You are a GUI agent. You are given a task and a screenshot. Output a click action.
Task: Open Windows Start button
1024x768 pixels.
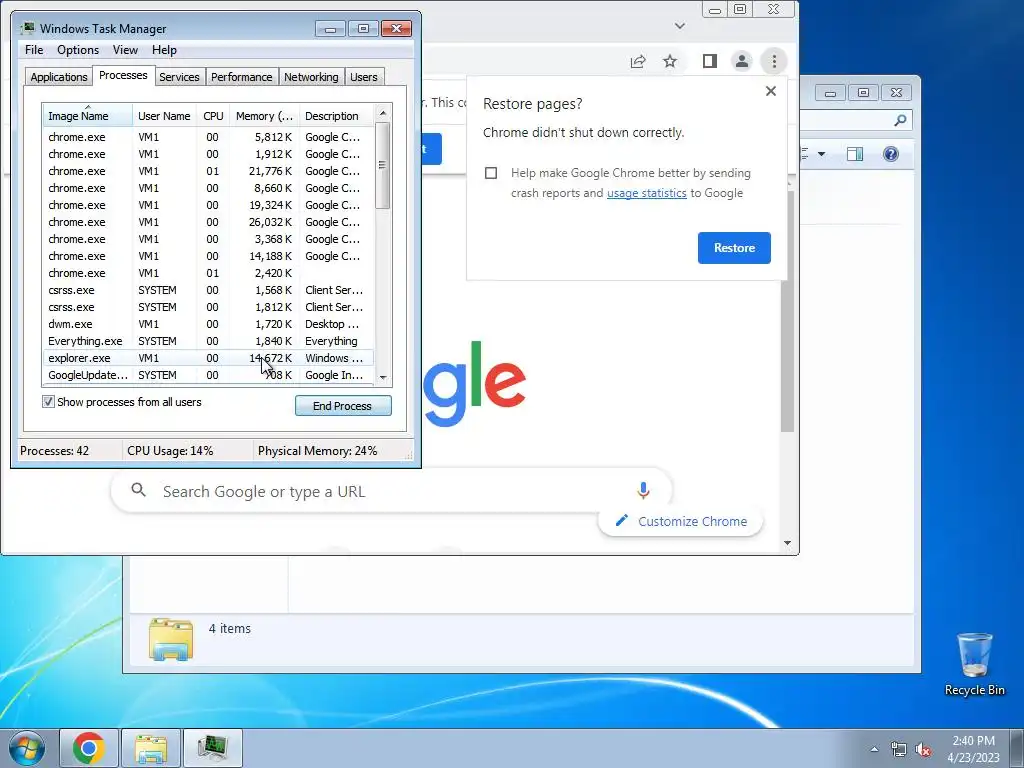coord(27,748)
